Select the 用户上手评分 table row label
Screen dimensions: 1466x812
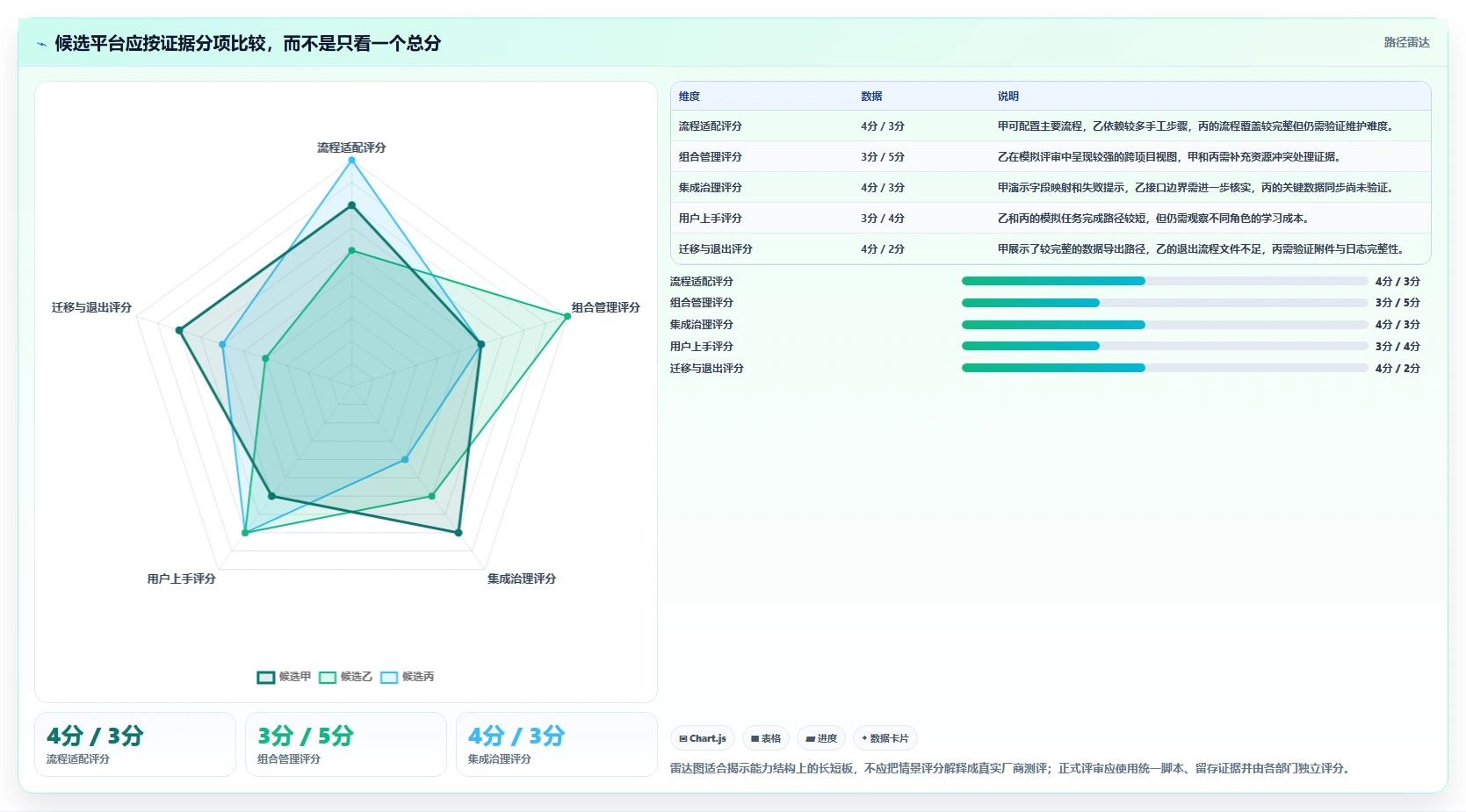(711, 219)
